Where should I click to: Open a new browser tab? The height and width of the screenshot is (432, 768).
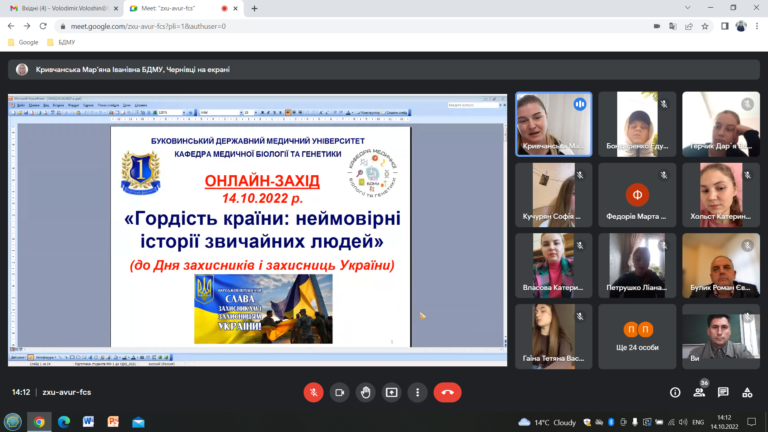[x=254, y=8]
